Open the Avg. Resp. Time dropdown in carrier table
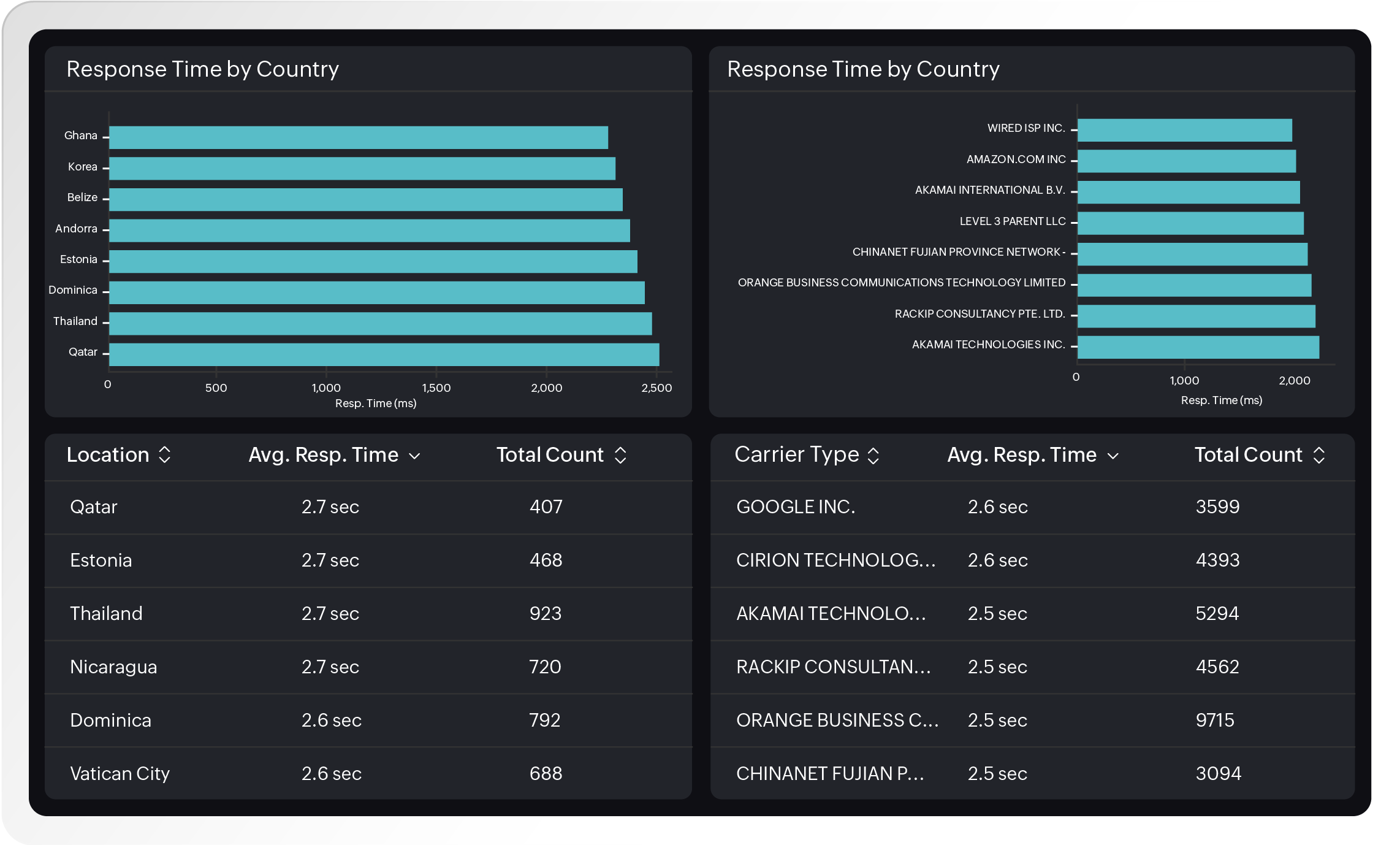This screenshot has width=1400, height=845. click(x=1114, y=456)
